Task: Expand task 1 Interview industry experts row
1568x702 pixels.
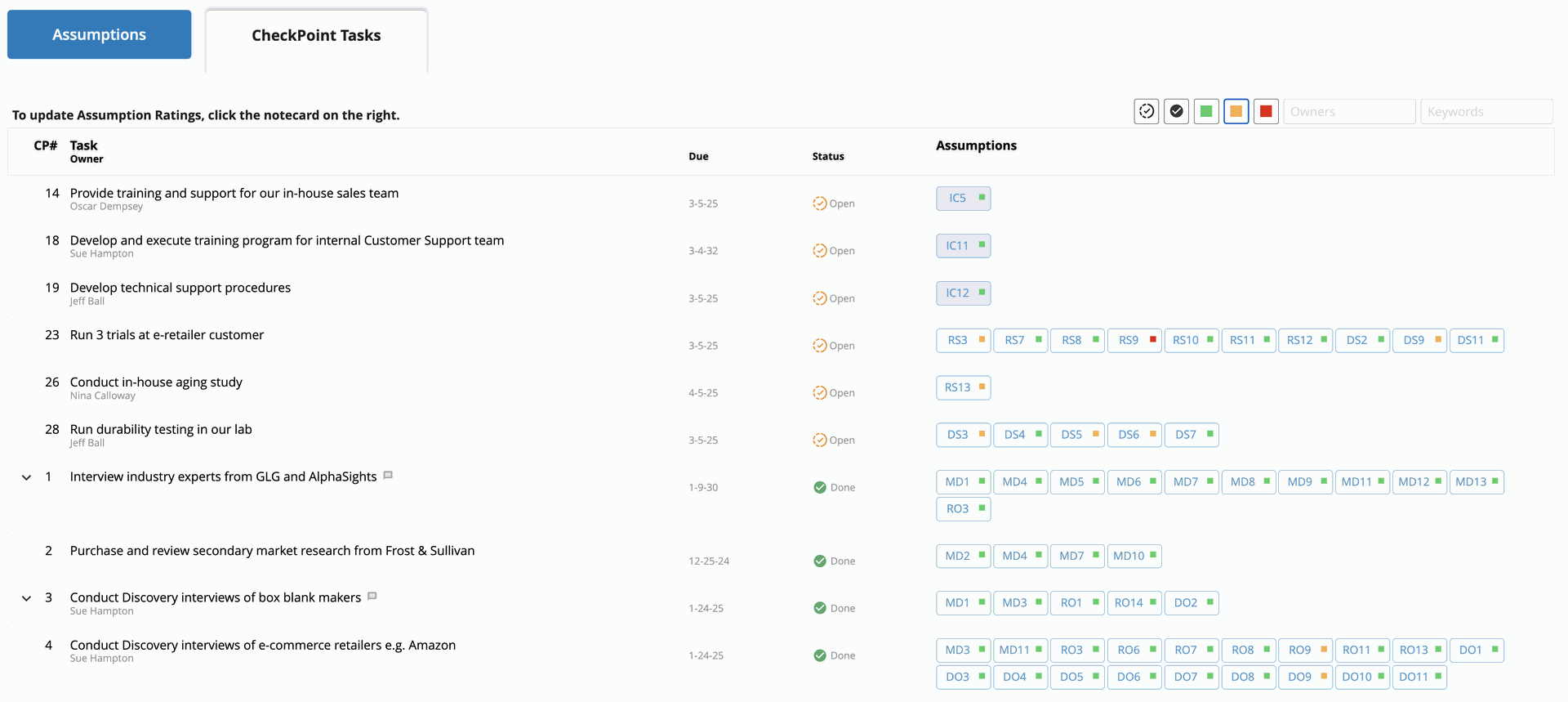Action: pos(26,477)
